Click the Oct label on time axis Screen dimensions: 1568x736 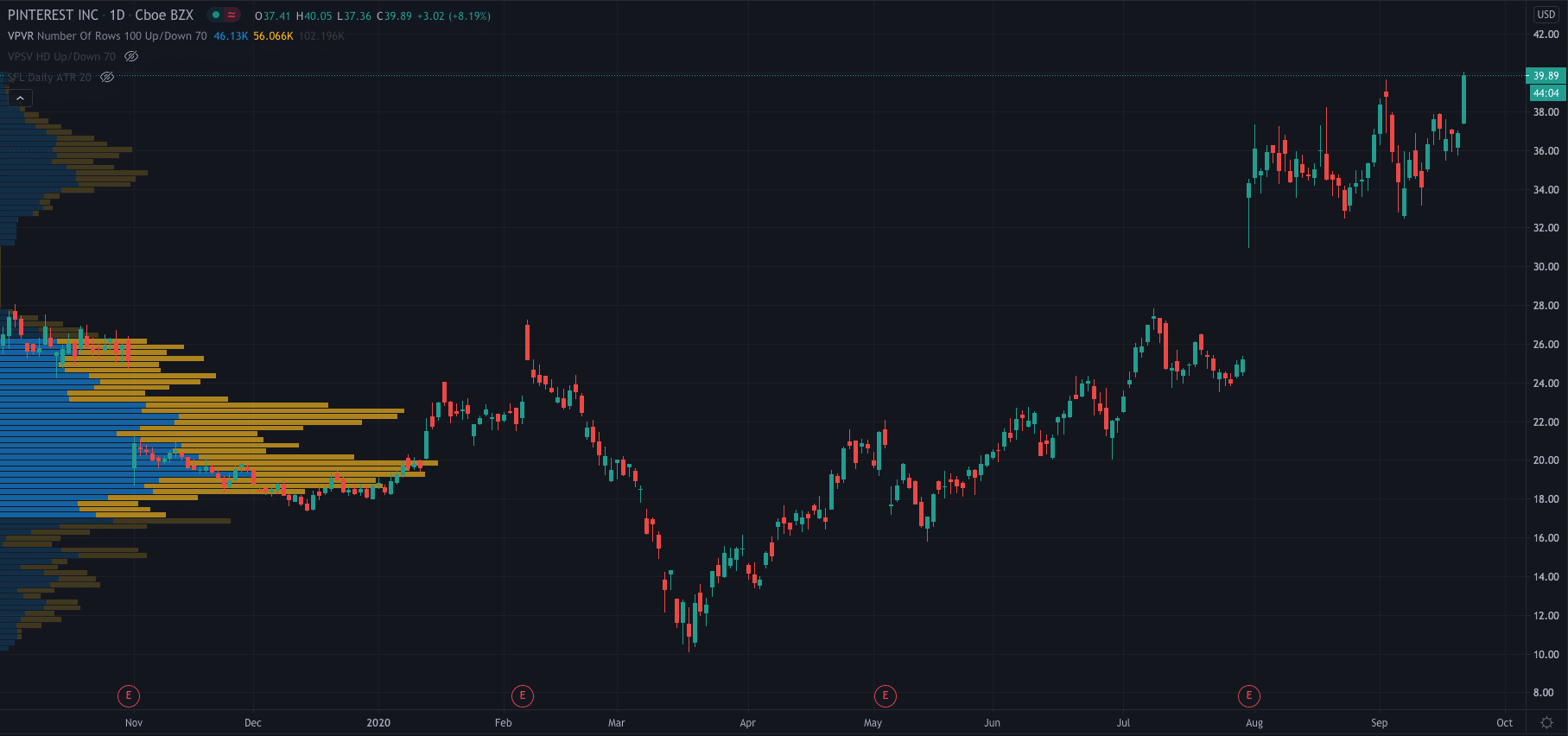coord(1505,723)
